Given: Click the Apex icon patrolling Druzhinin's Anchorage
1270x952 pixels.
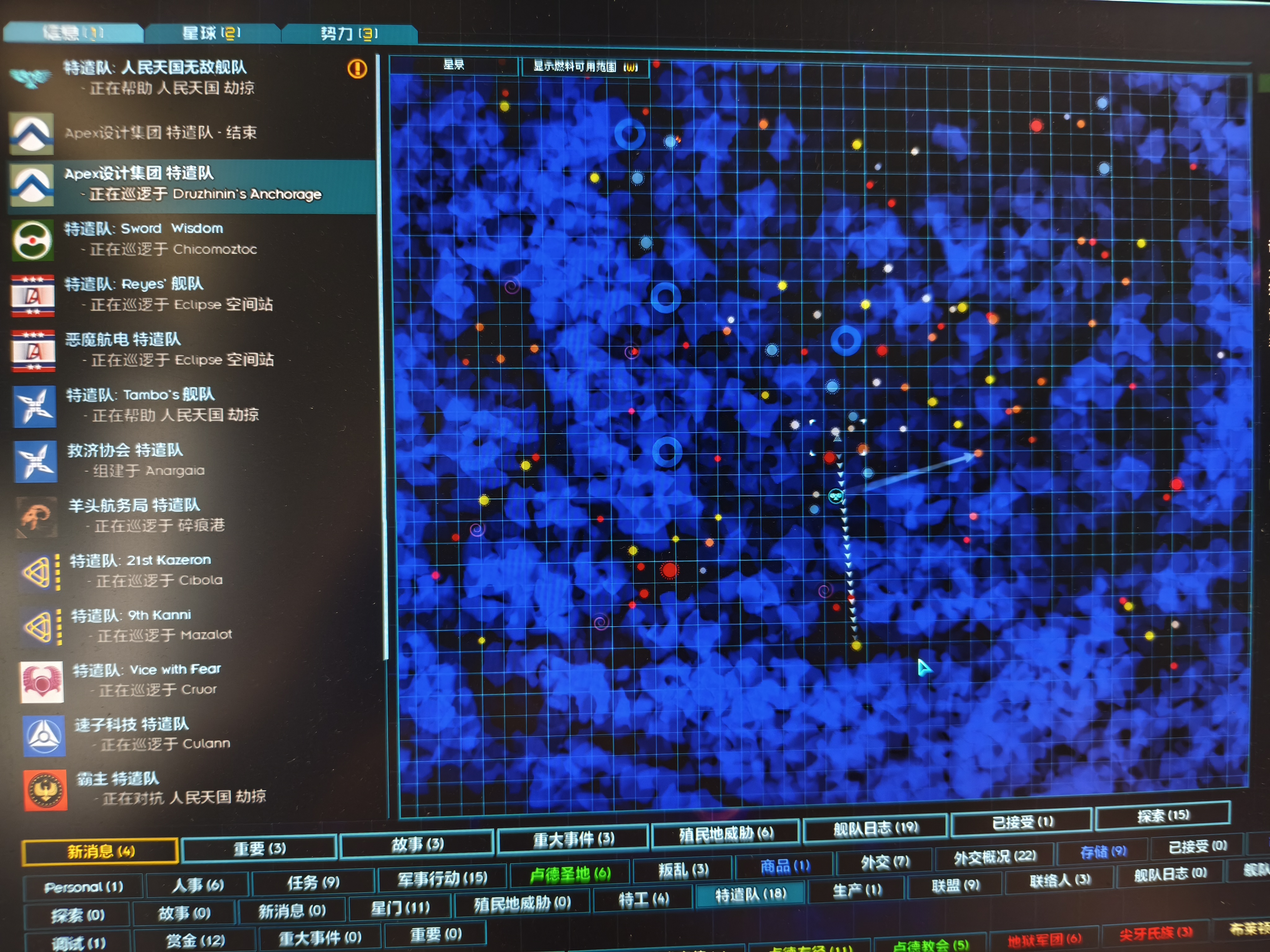Looking at the screenshot, I should click(32, 185).
